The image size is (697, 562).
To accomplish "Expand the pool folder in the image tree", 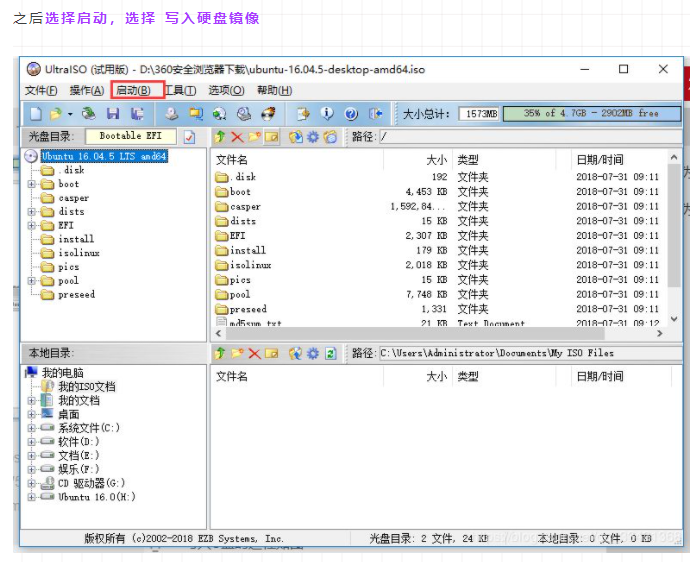I will [32, 281].
